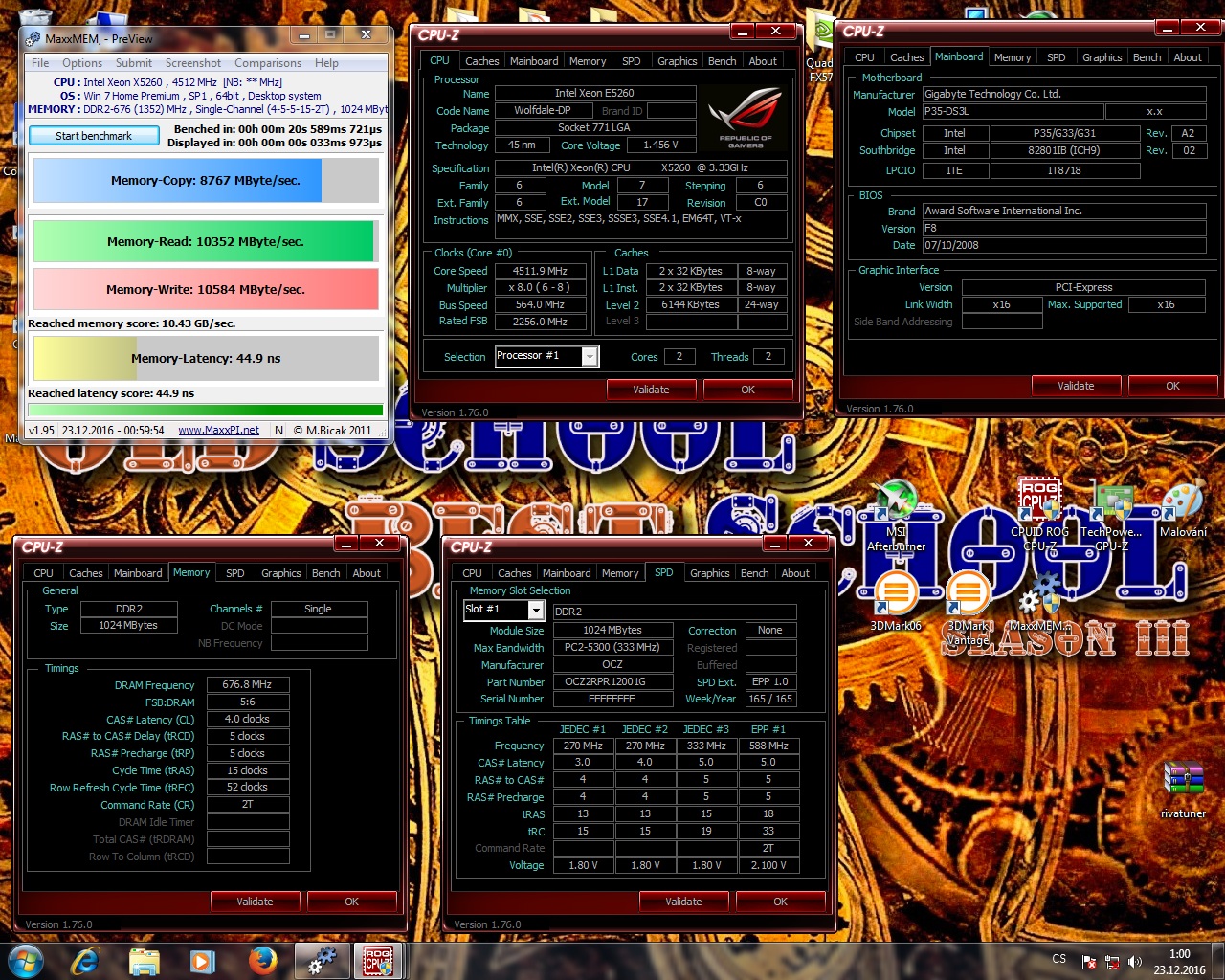Click Validate in the processor CPU-Z window
1225x980 pixels.
(651, 390)
